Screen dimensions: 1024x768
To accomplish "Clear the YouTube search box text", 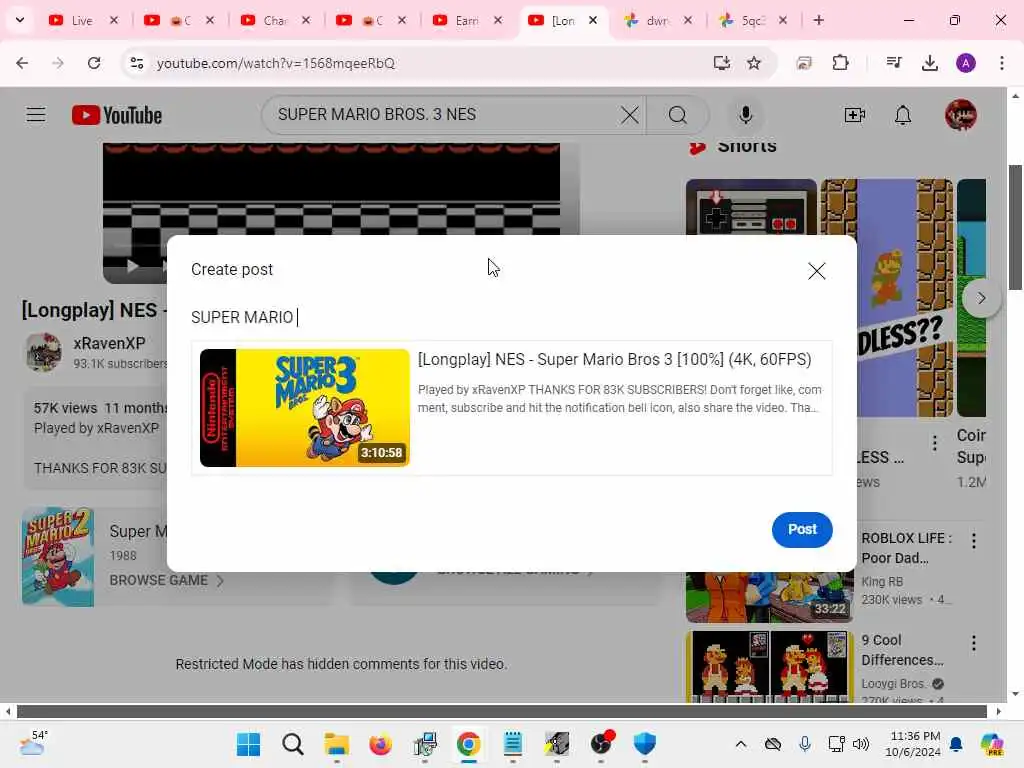I will 630,116.
